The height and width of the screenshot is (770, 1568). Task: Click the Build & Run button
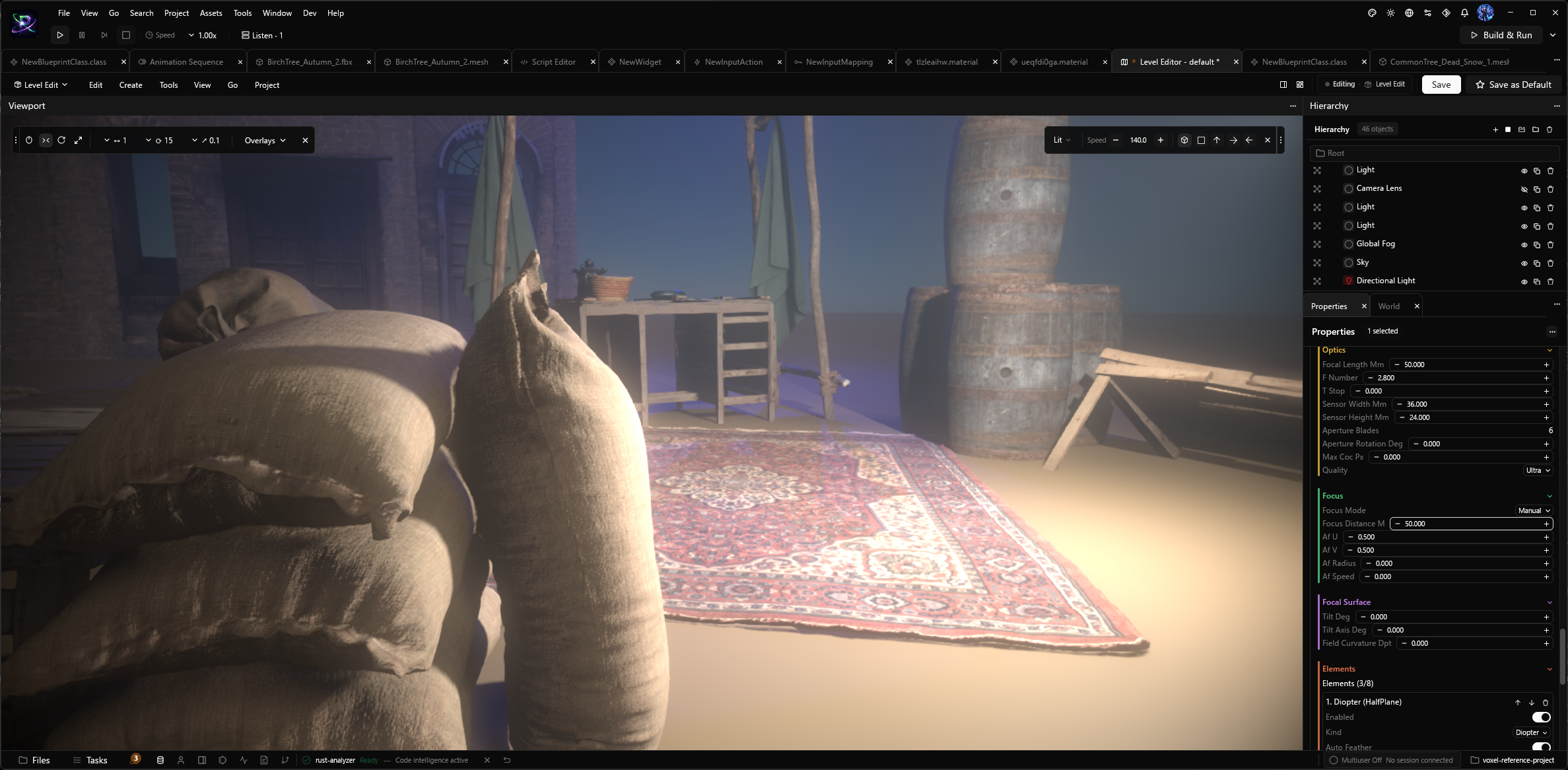1501,35
